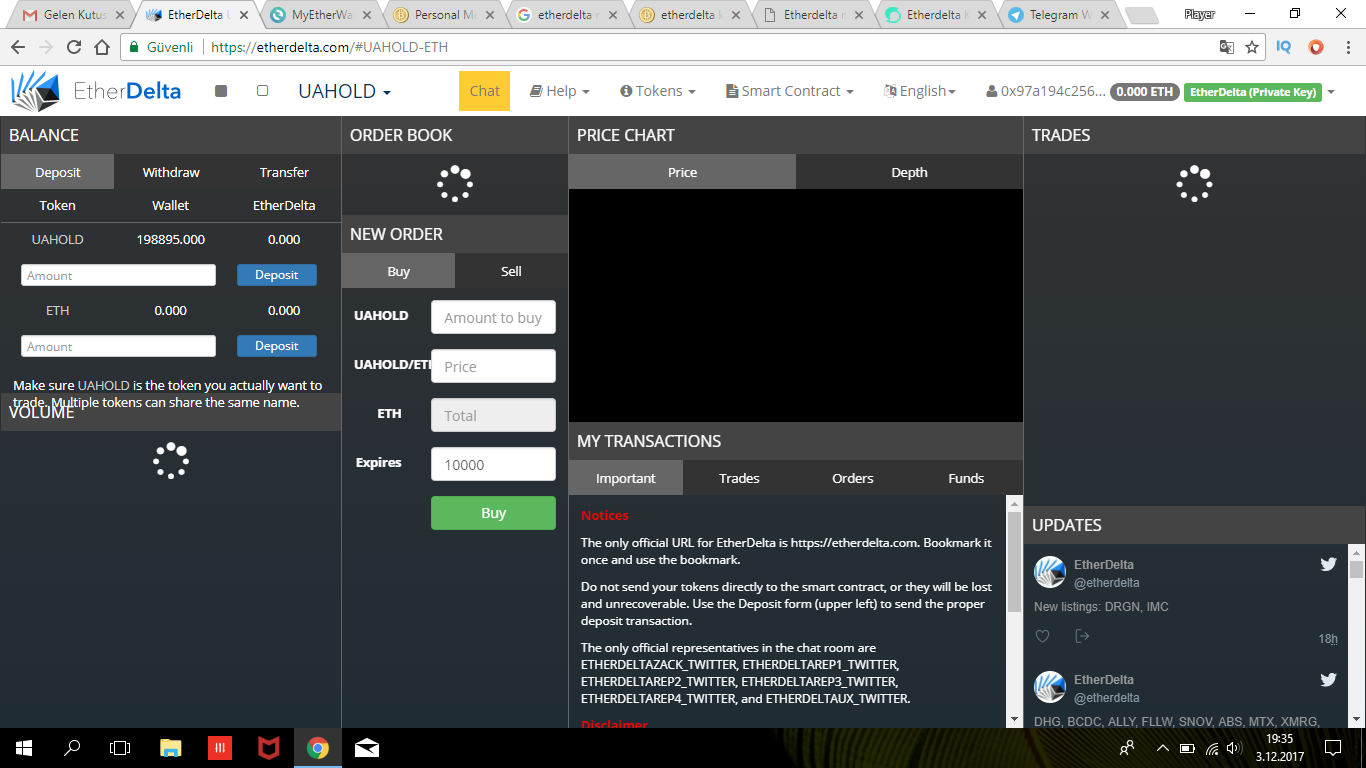
Task: Click Chrome back navigation arrow
Action: 18,47
